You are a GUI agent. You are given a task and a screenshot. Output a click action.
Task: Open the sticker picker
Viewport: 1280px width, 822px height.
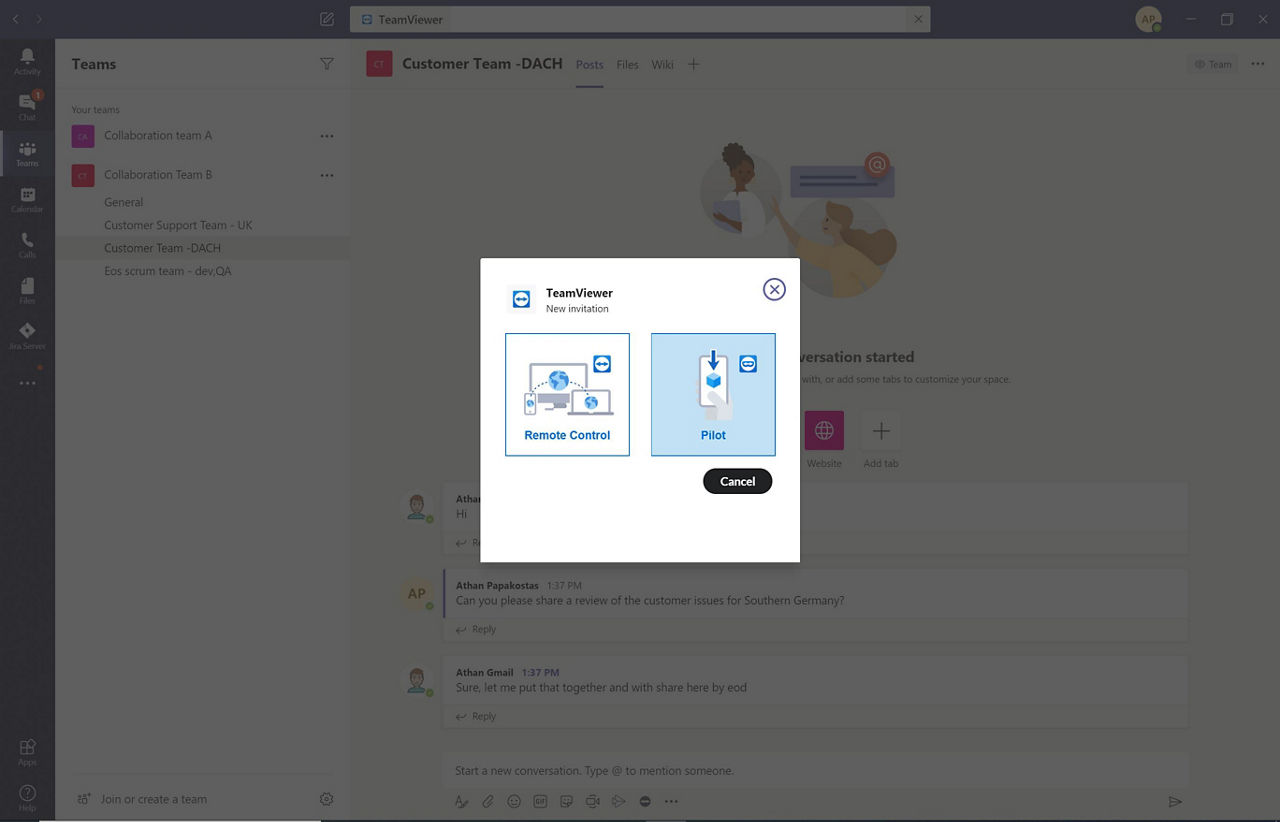(x=566, y=801)
